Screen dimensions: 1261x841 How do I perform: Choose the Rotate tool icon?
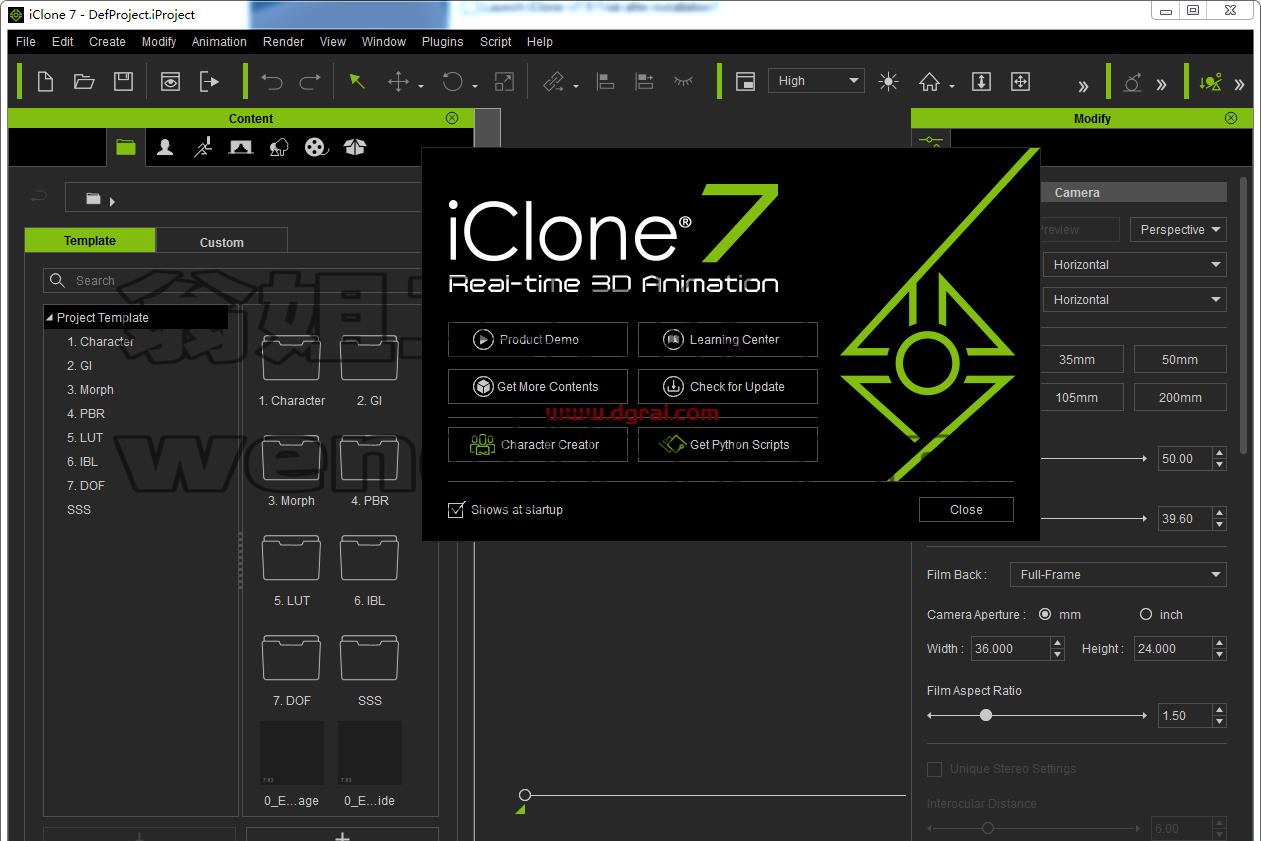point(453,82)
